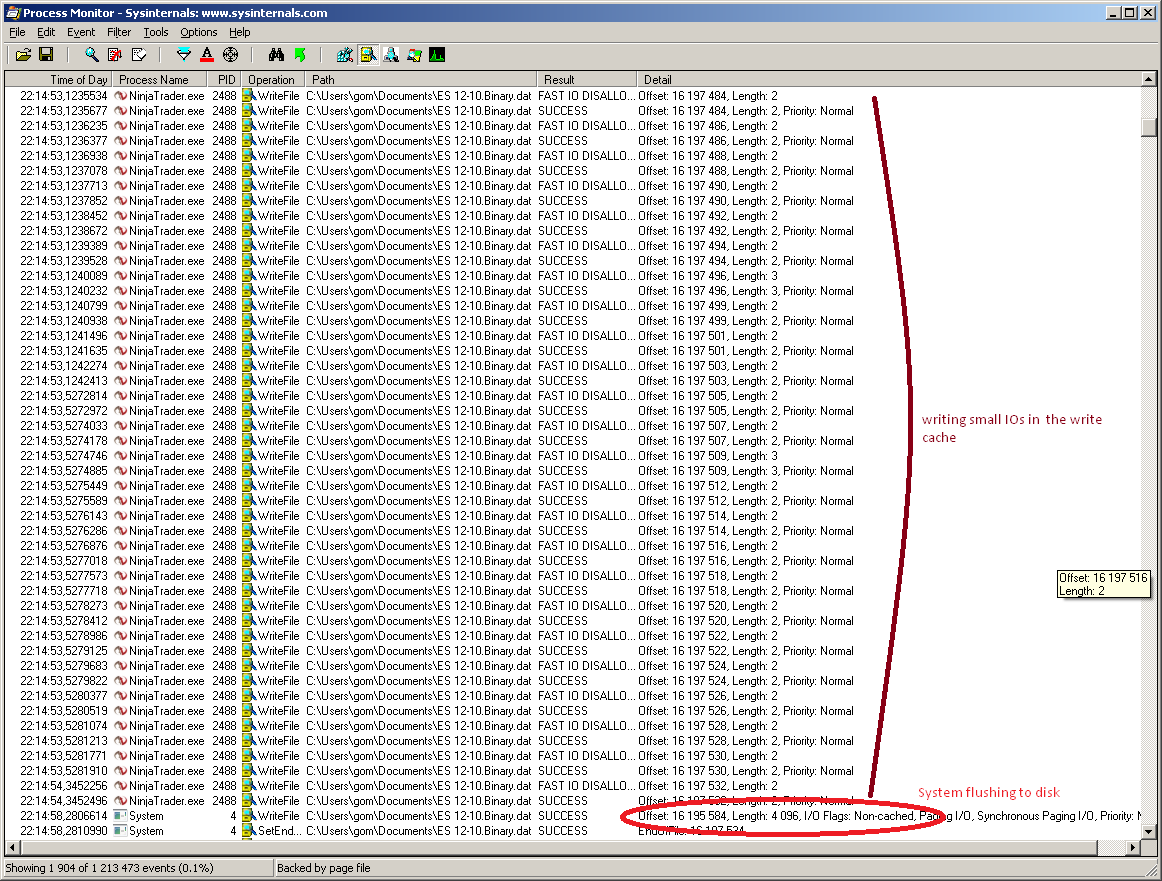
Task: Toggle event capture with the magnifier icon
Action: (91, 55)
